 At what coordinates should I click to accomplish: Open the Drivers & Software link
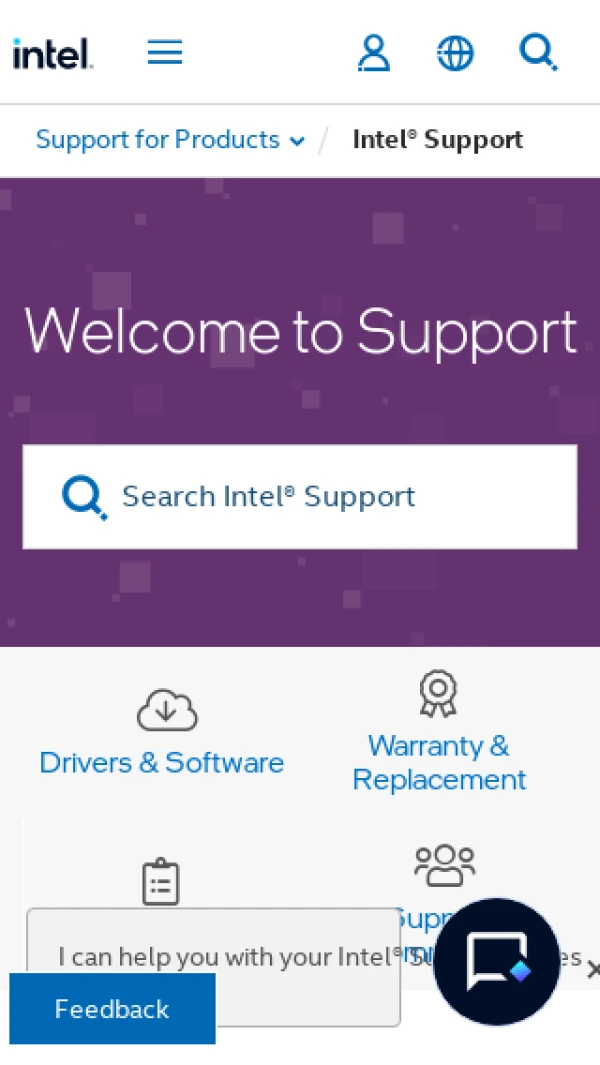(162, 763)
